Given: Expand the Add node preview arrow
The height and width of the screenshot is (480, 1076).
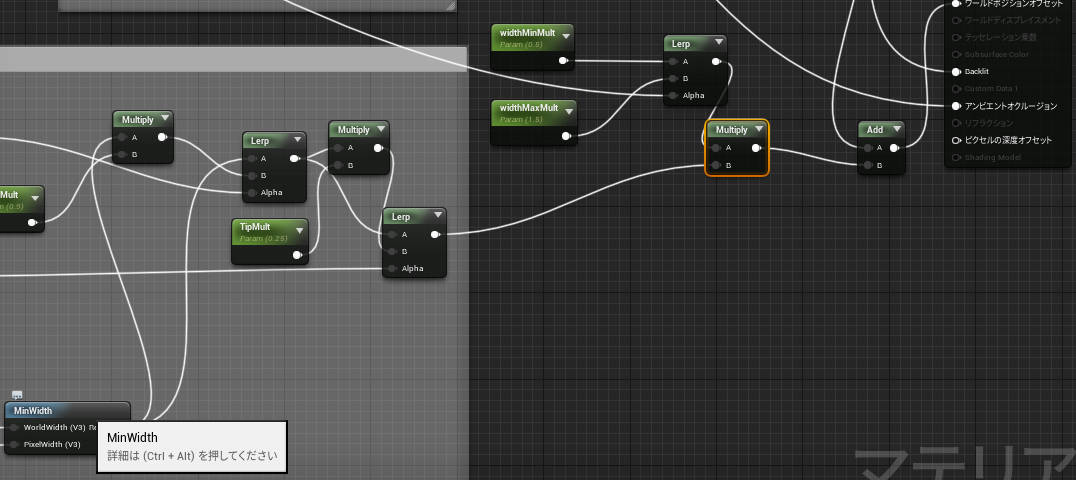Looking at the screenshot, I should point(896,130).
